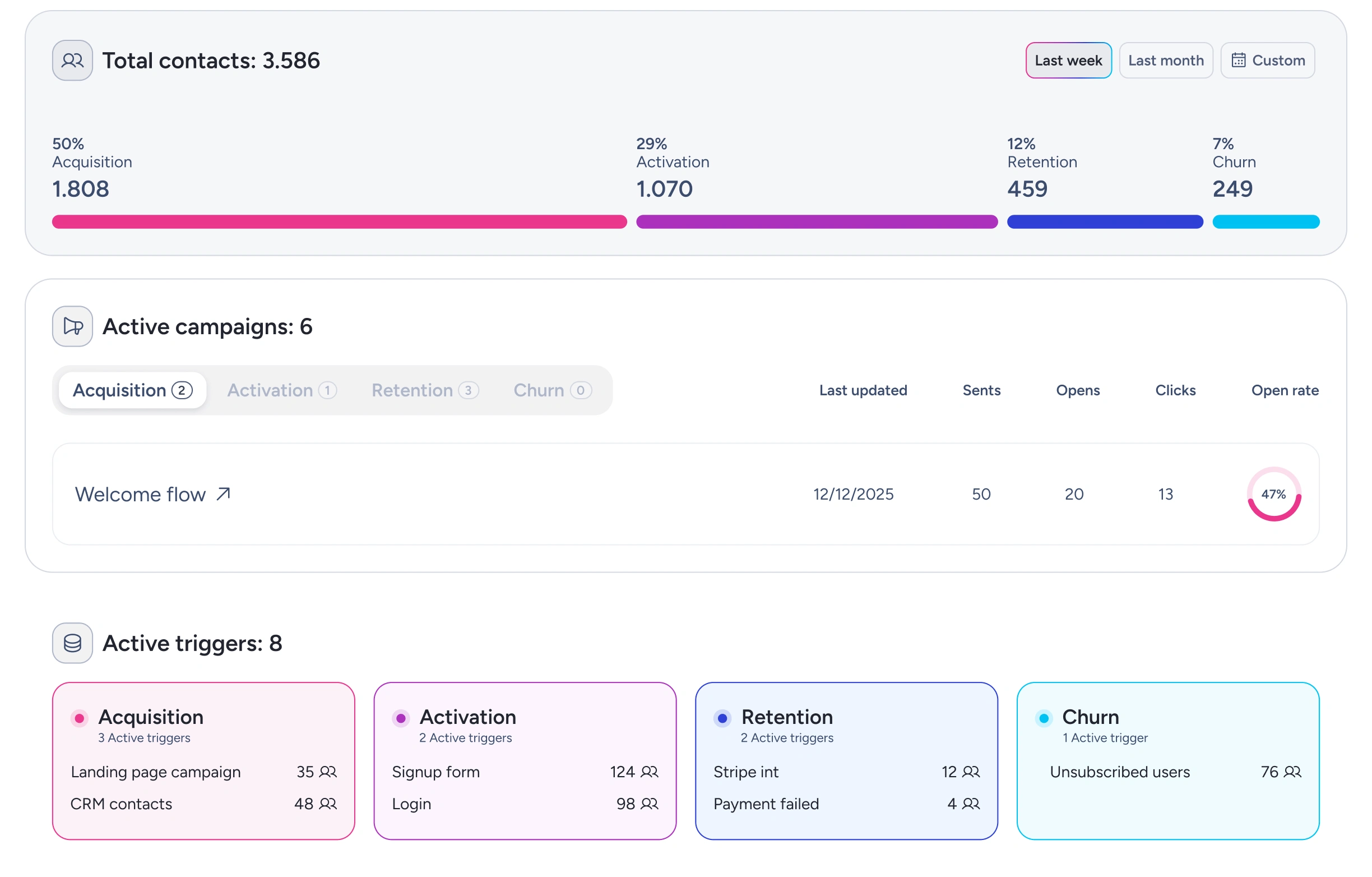Viewport: 1372px width, 877px height.
Task: Click the pink Acquisition progress bar
Action: [339, 222]
